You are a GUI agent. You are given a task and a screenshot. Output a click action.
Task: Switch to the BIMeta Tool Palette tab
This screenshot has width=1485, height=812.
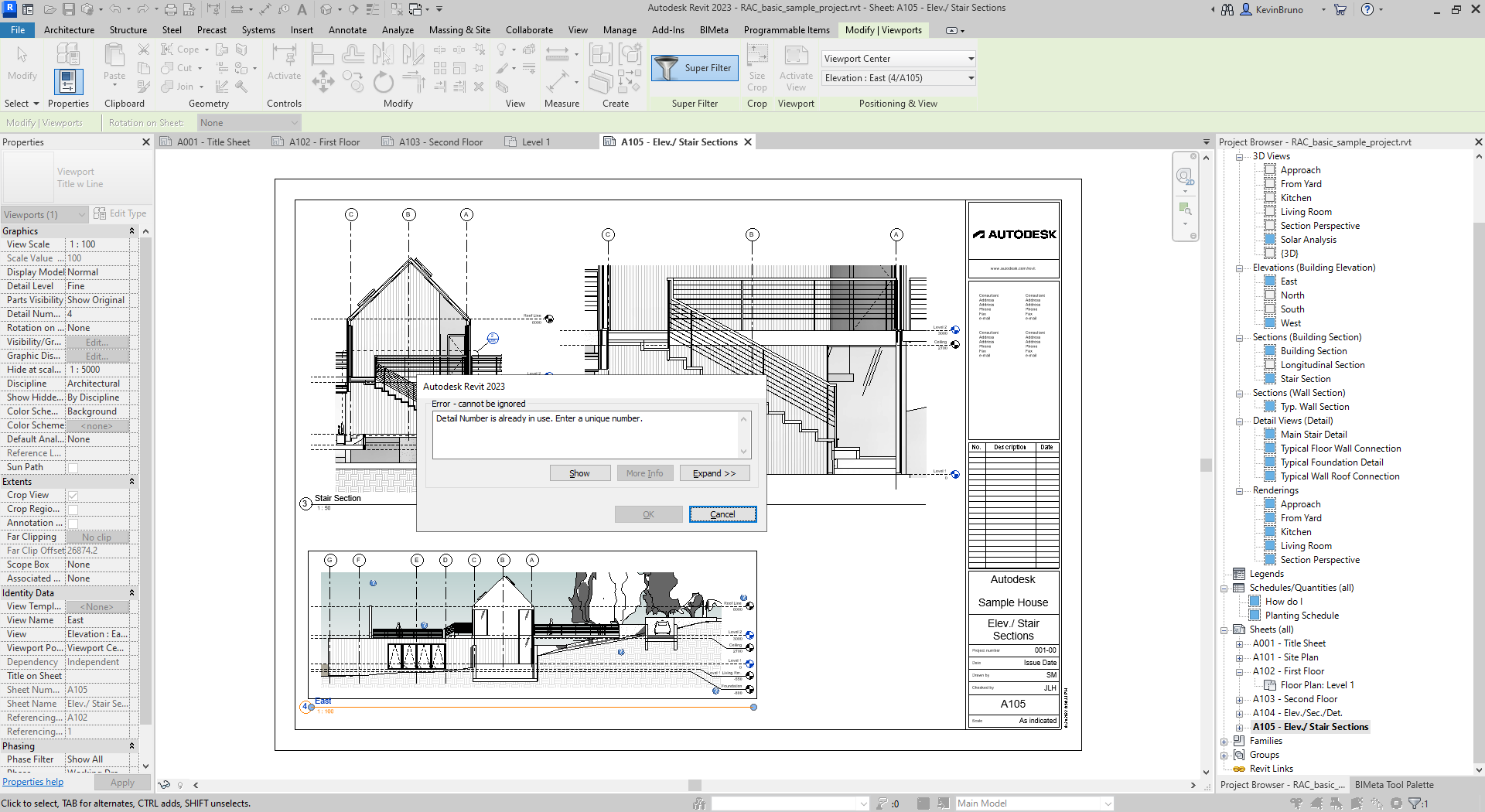[1394, 785]
